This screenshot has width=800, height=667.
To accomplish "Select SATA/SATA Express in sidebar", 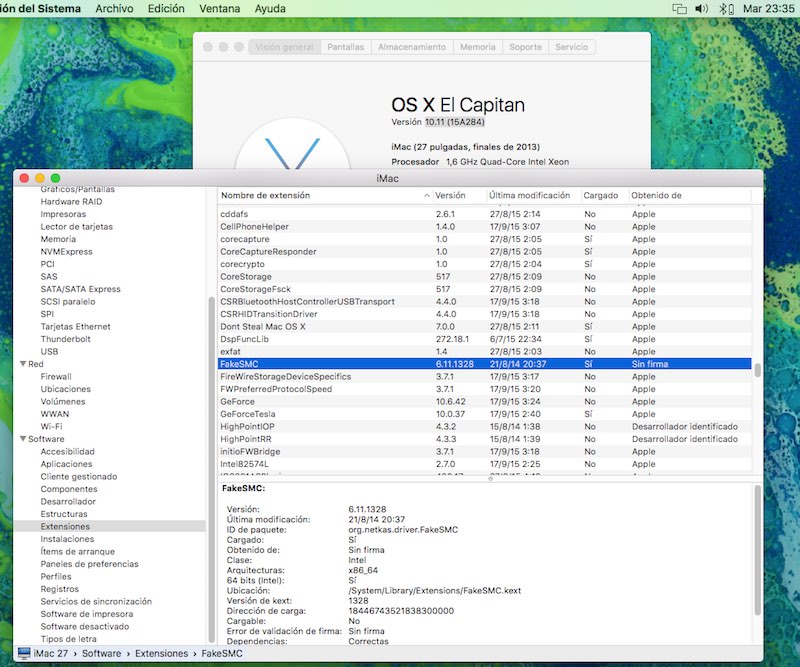I will point(81,289).
